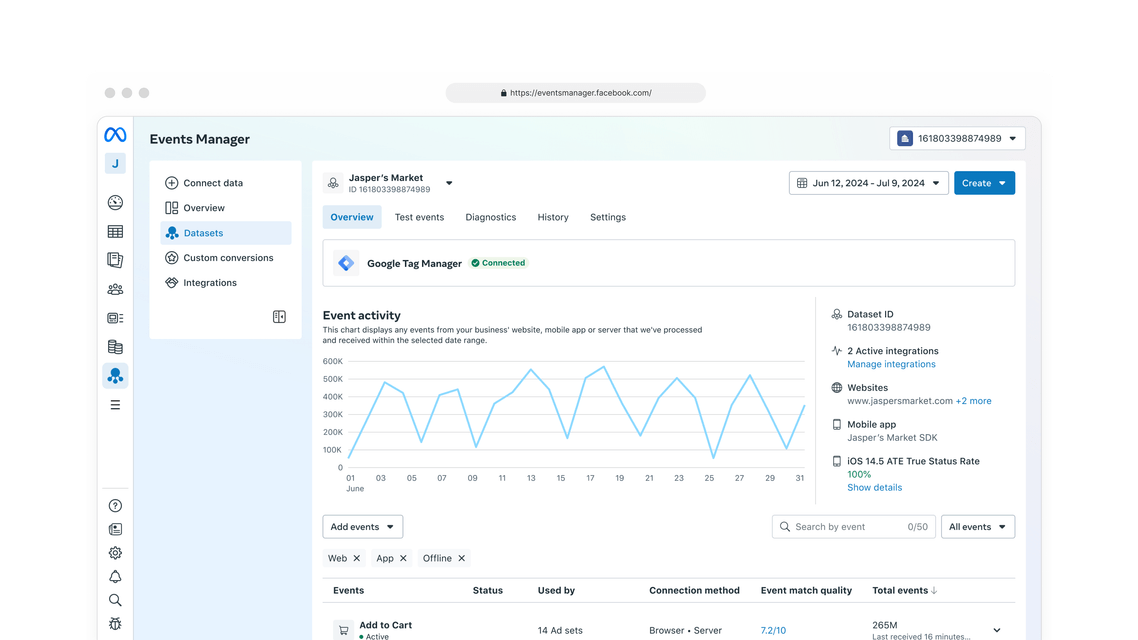Viewport: 1138px width, 640px height.
Task: Open the Create dropdown button
Action: tap(984, 183)
